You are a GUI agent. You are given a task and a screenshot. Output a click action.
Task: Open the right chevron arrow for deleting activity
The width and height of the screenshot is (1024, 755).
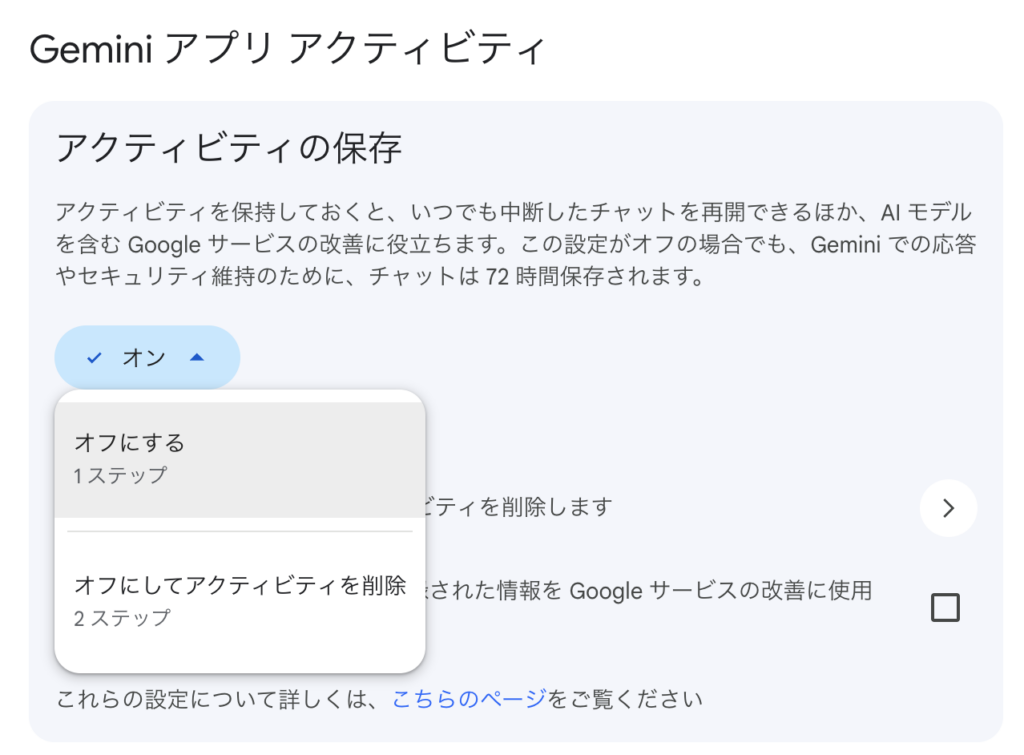tap(948, 508)
